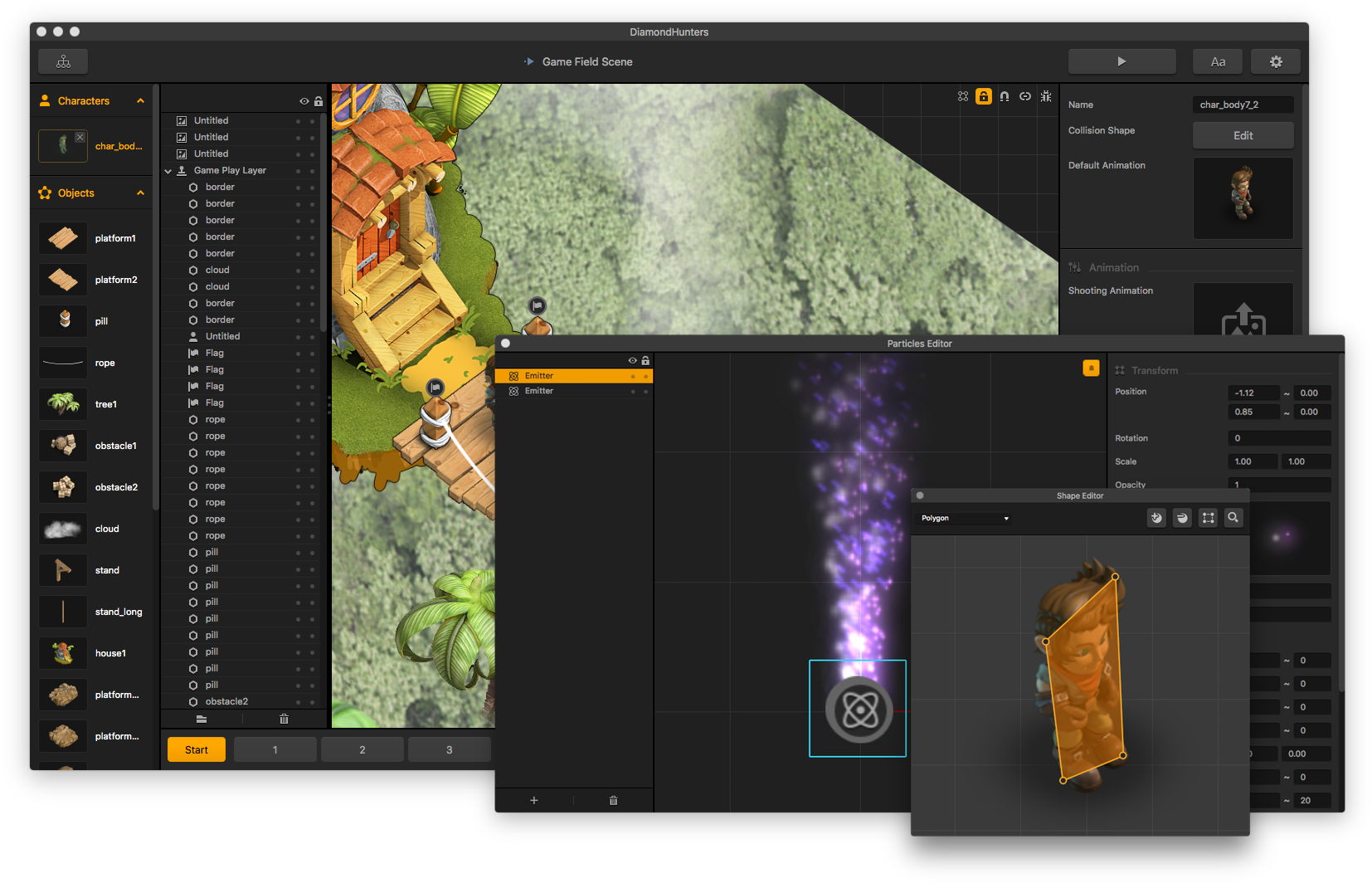Toggle visibility dot of Game Play Layer
Image resolution: width=1372 pixels, height=883 pixels.
pyautogui.click(x=298, y=171)
